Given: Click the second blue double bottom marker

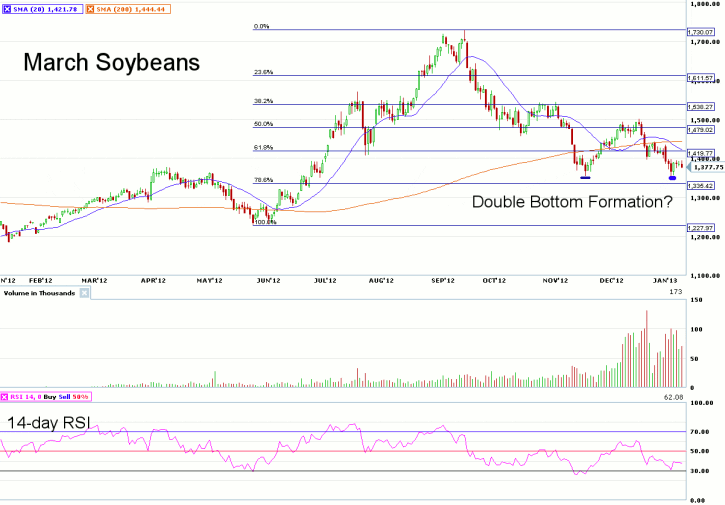Looking at the screenshot, I should click(x=671, y=178).
